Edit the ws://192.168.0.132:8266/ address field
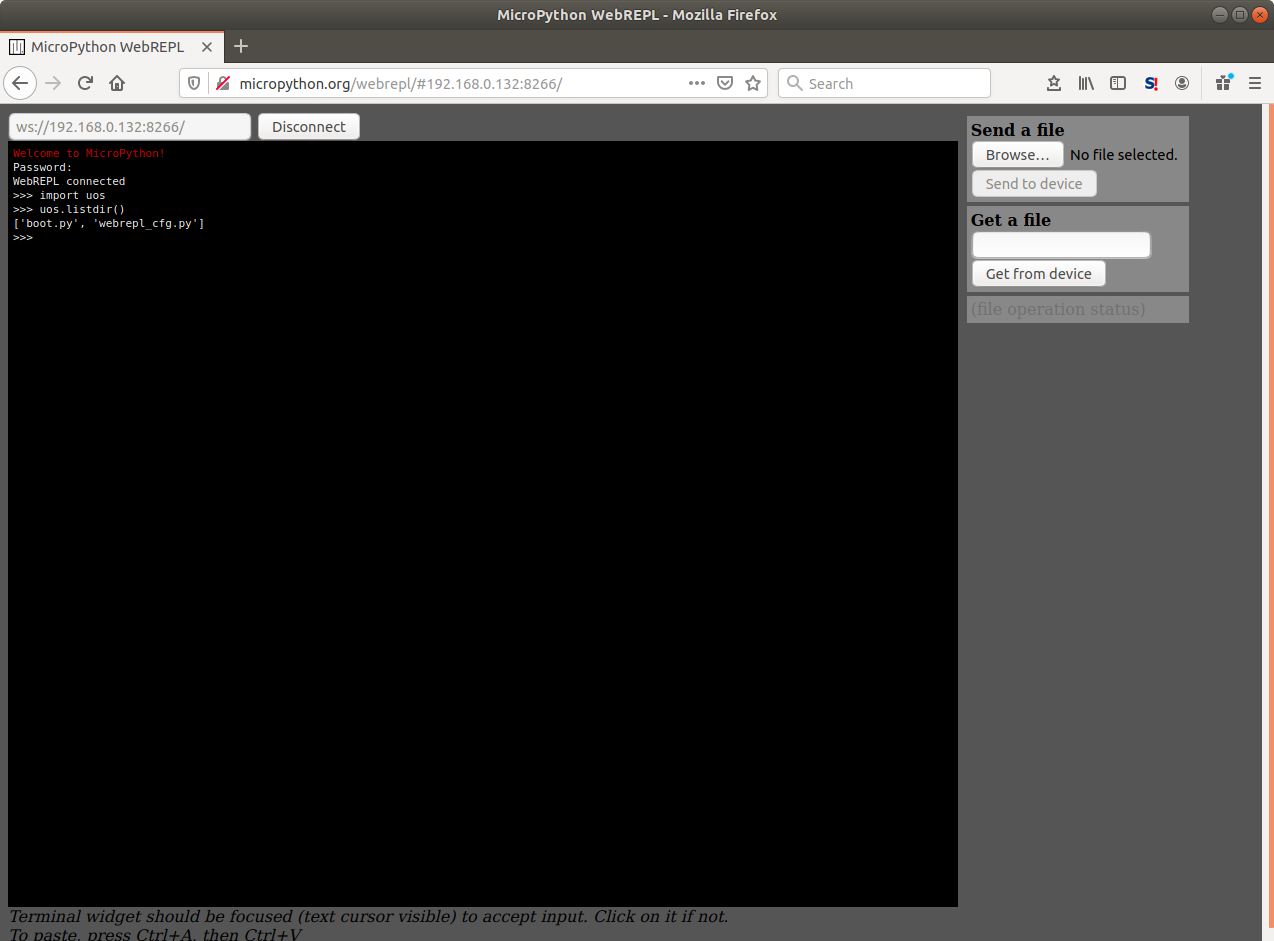The height and width of the screenshot is (941, 1274). tap(130, 126)
